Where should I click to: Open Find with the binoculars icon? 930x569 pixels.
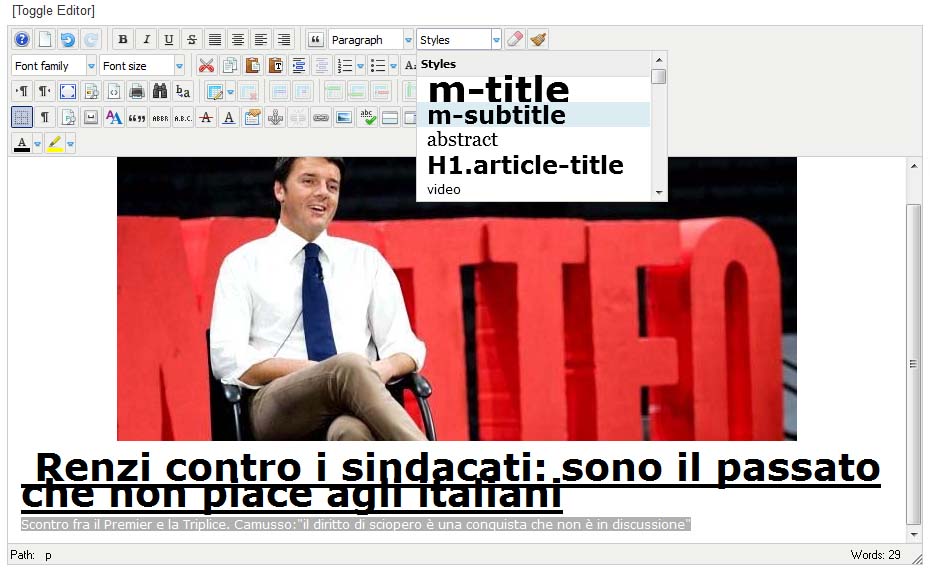(x=160, y=92)
